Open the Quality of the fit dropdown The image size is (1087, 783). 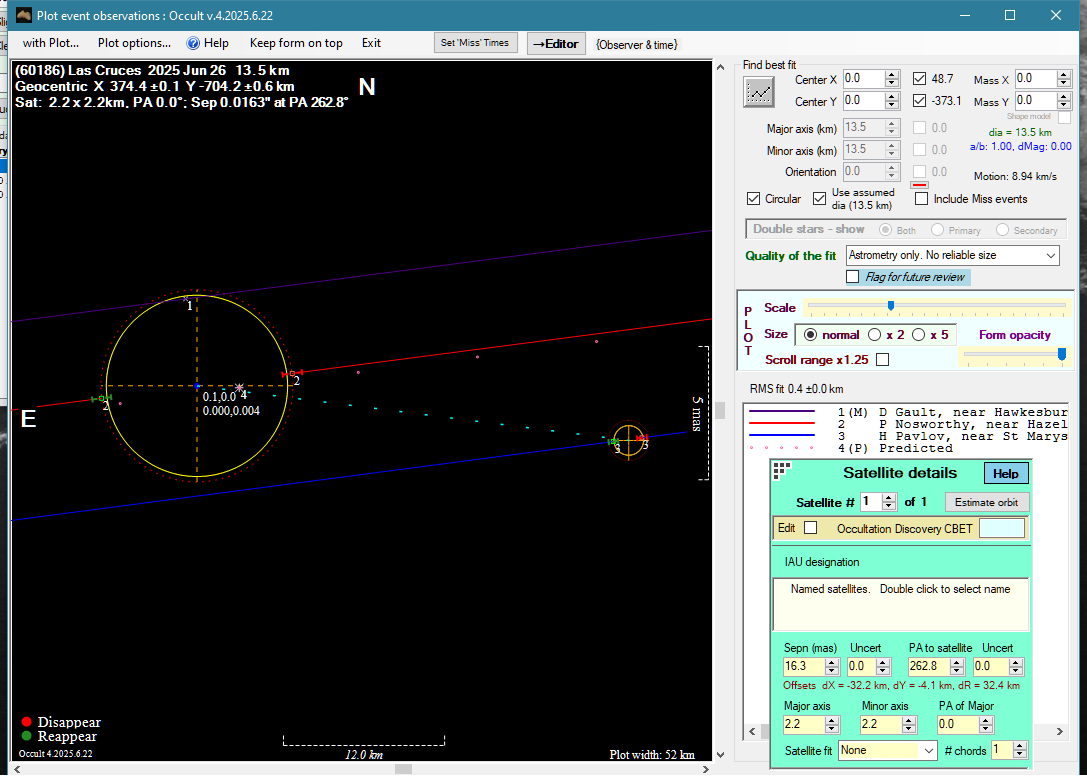tap(951, 255)
